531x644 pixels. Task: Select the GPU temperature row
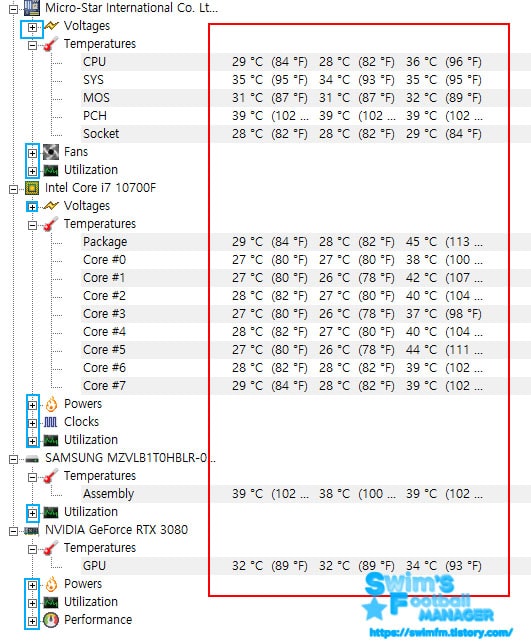click(306, 566)
